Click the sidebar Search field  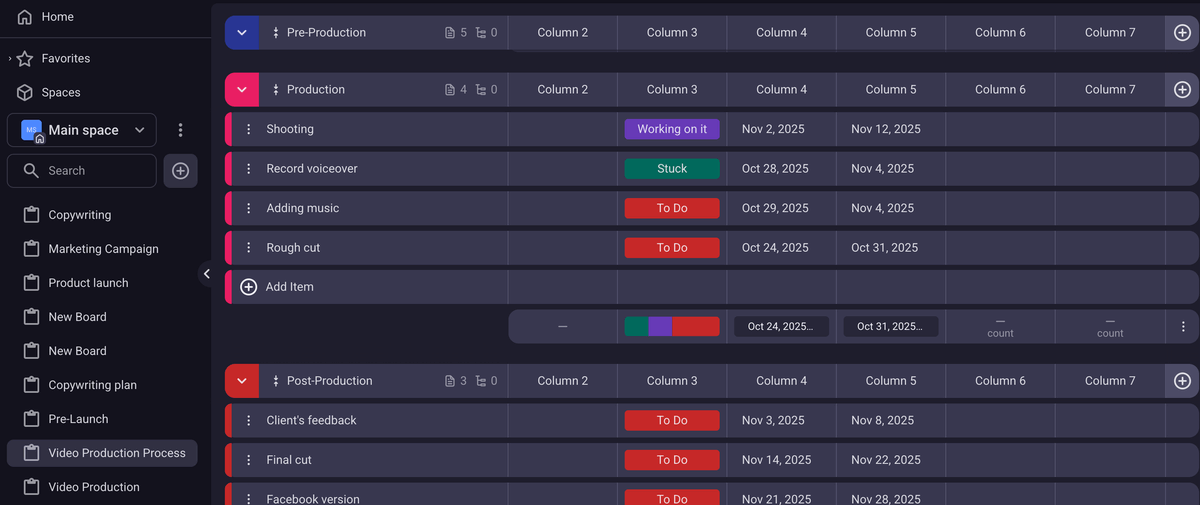(82, 171)
